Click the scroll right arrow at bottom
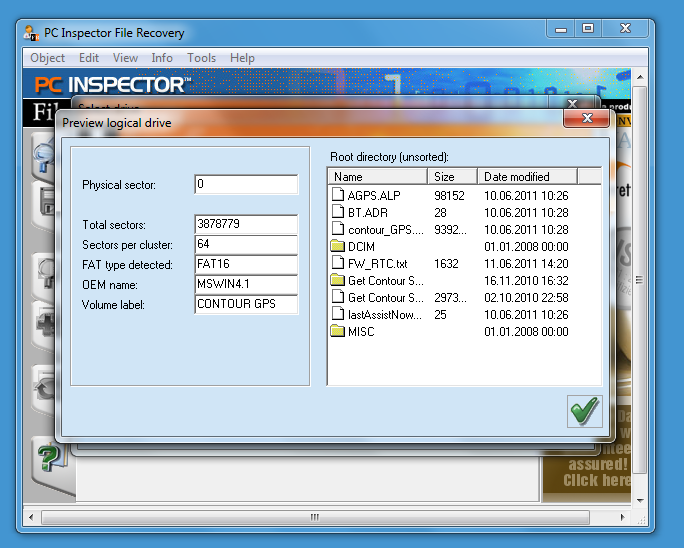Viewport: 684px width, 548px height. coord(622,517)
